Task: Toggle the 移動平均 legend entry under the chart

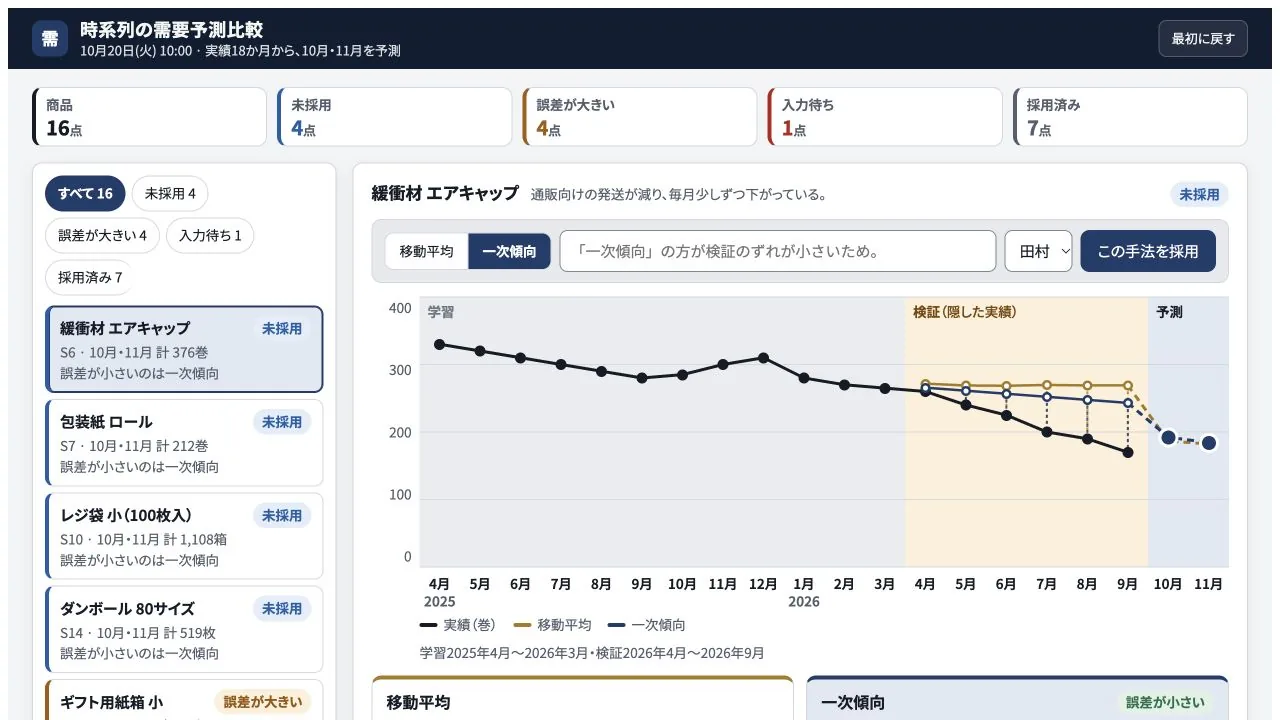Action: (x=552, y=625)
